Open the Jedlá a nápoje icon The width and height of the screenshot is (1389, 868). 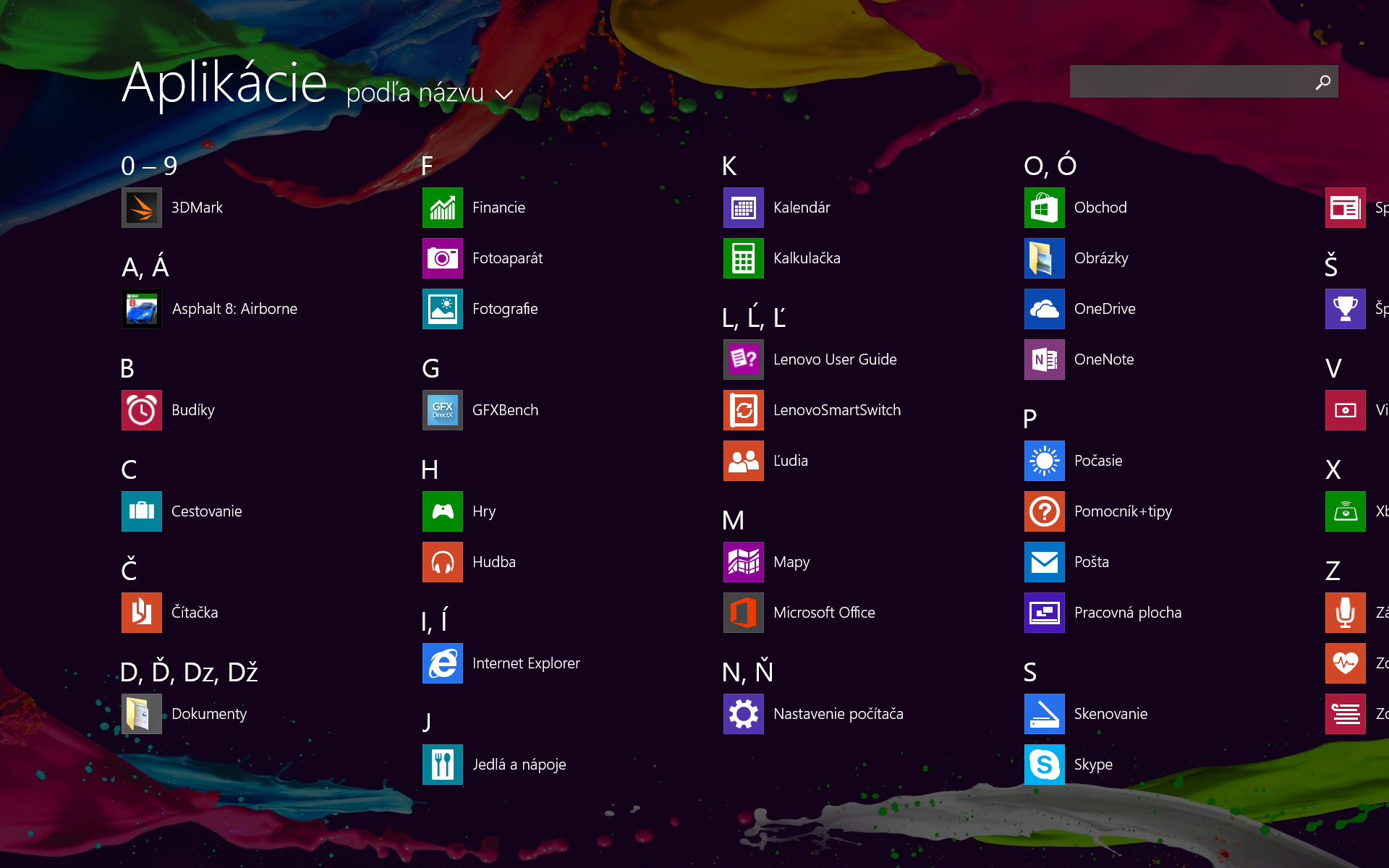click(443, 765)
